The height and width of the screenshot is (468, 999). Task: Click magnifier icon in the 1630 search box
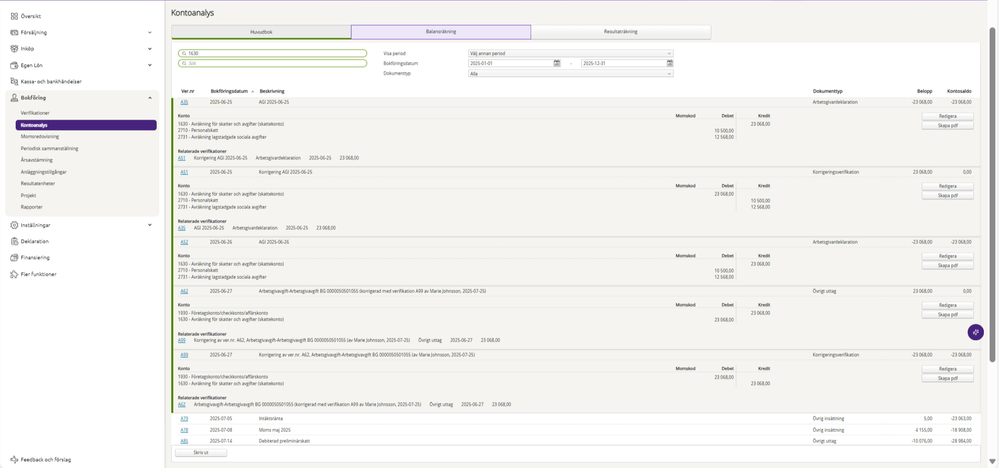[x=184, y=53]
